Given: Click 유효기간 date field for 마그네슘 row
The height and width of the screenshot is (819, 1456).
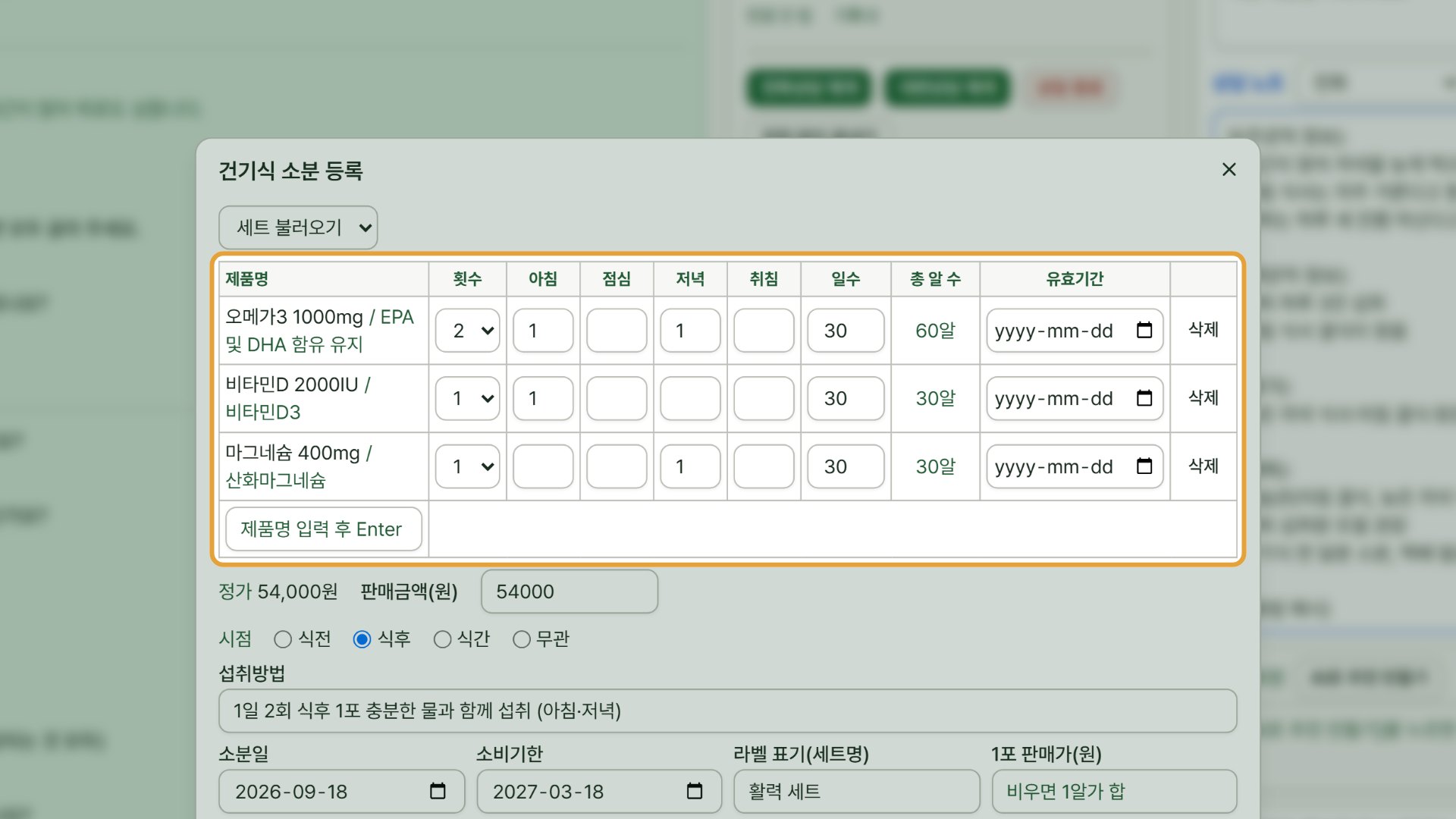Looking at the screenshot, I should (x=1075, y=466).
